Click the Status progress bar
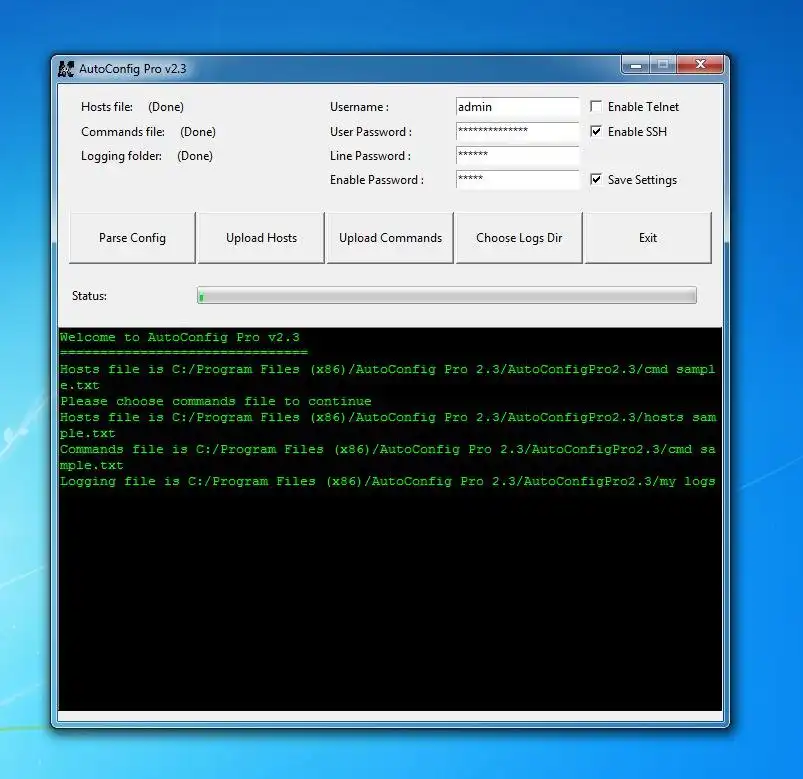This screenshot has height=779, width=803. pos(447,296)
